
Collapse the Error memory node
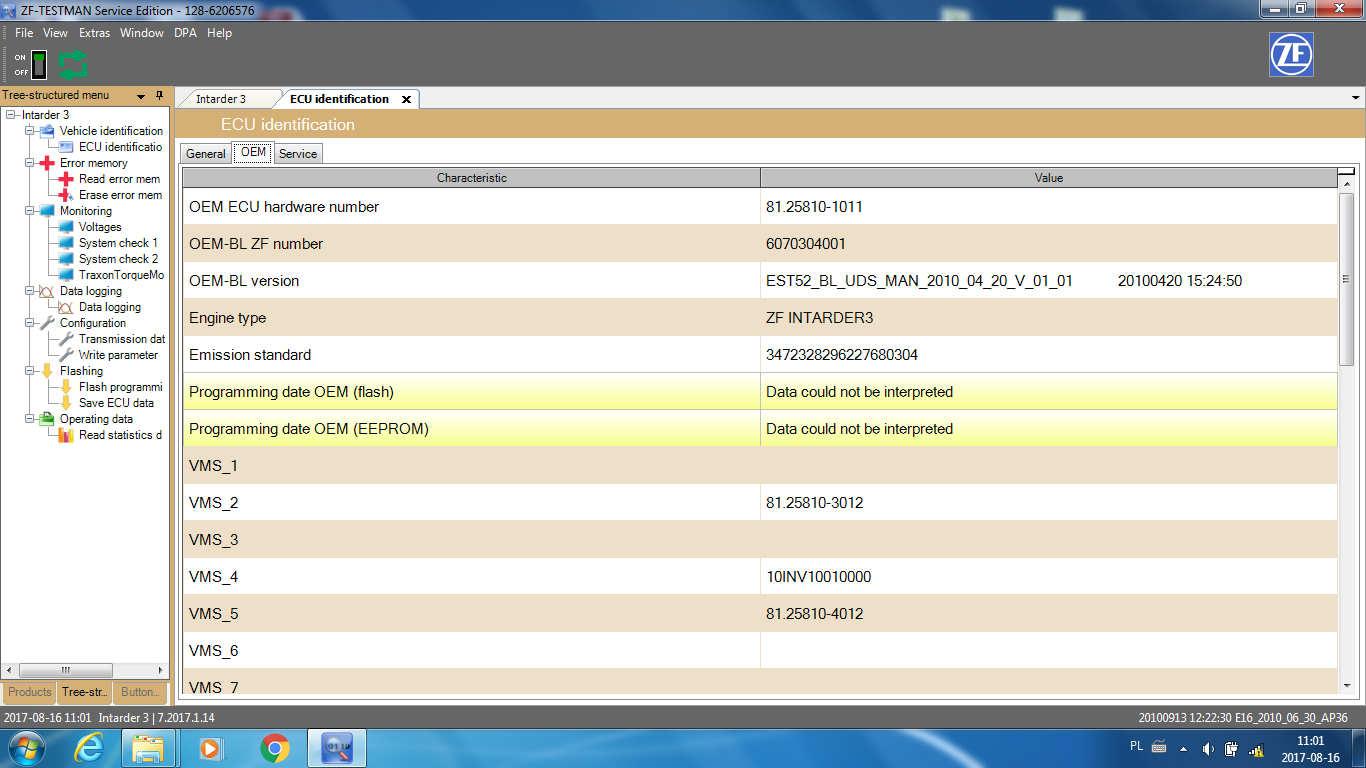tap(29, 163)
